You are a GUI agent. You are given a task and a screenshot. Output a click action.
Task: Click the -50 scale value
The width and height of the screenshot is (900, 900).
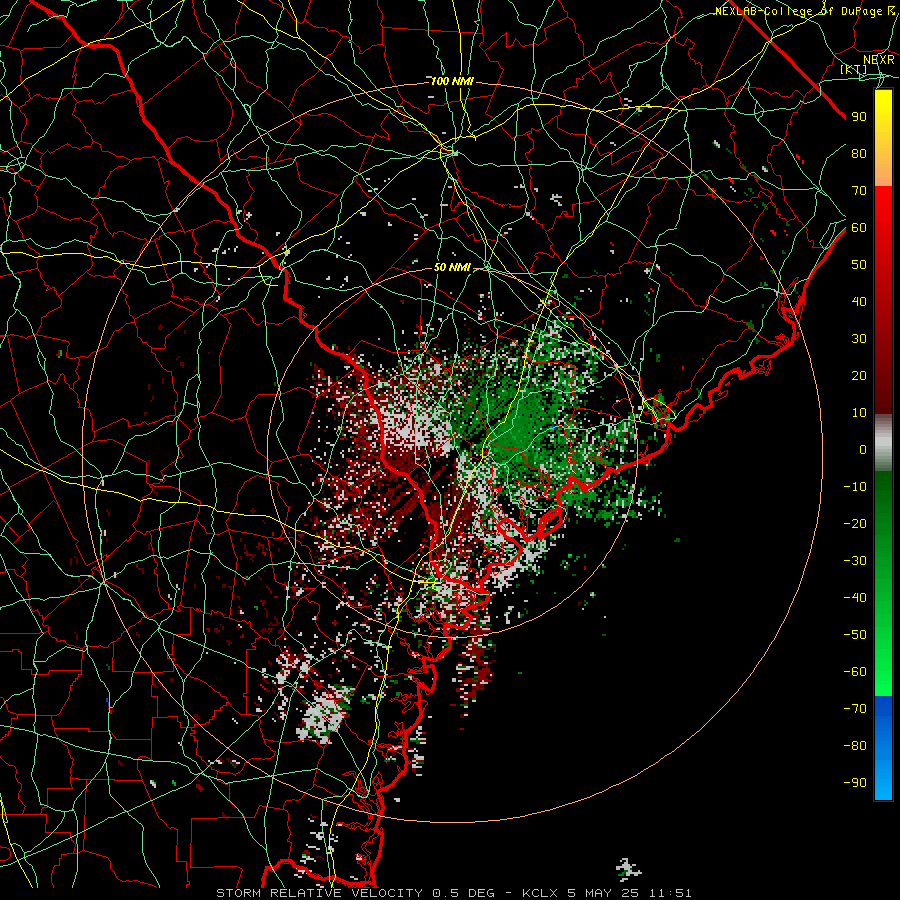[855, 635]
